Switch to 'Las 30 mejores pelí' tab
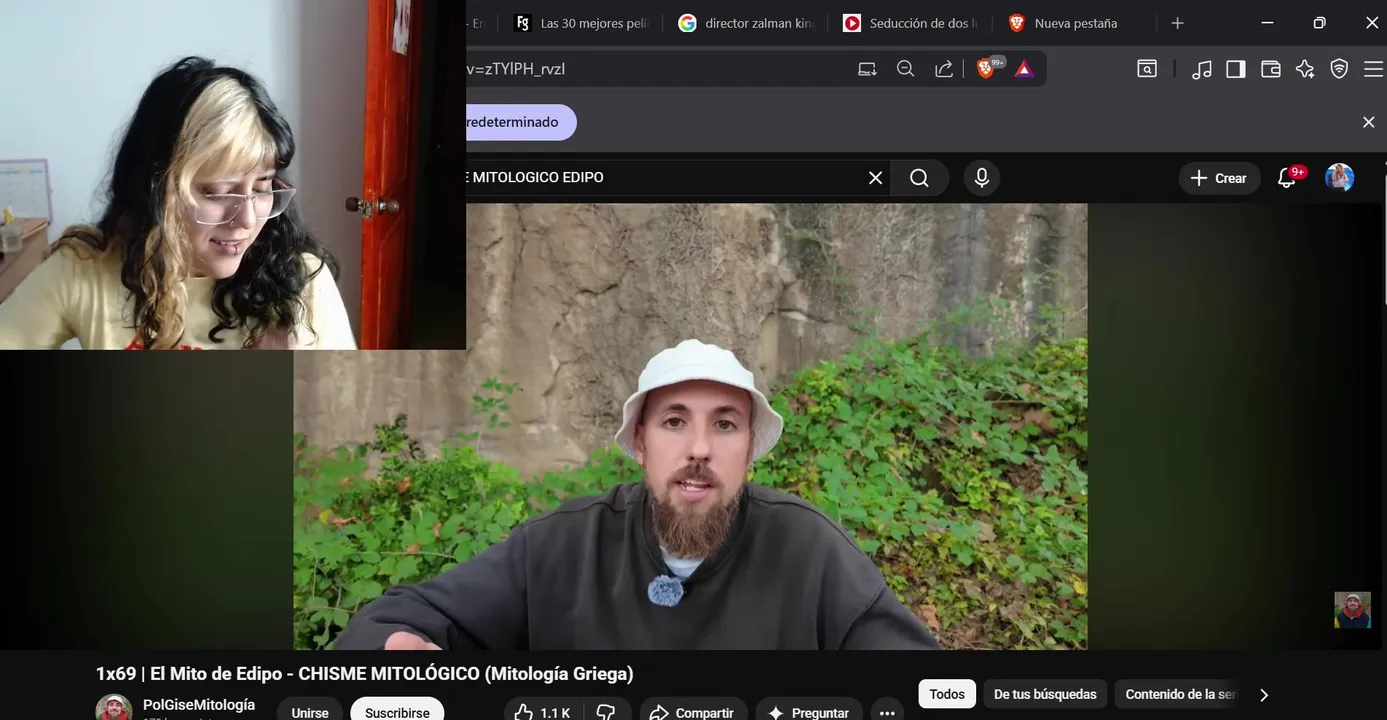The height and width of the screenshot is (720, 1387). point(582,23)
